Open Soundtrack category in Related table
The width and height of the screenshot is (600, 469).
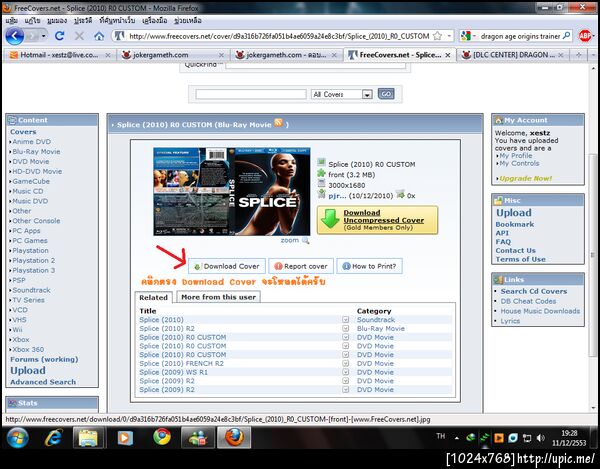376,319
